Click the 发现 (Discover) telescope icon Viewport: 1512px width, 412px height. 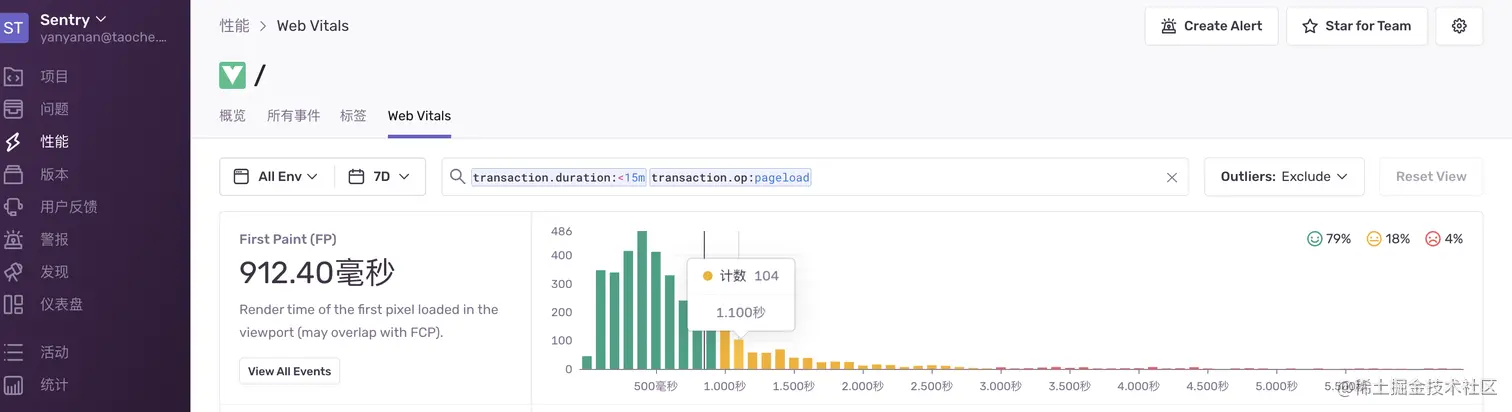(x=14, y=272)
